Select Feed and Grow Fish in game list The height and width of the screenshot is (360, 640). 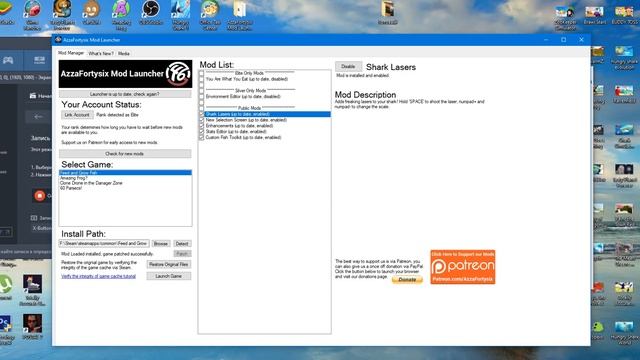click(125, 173)
